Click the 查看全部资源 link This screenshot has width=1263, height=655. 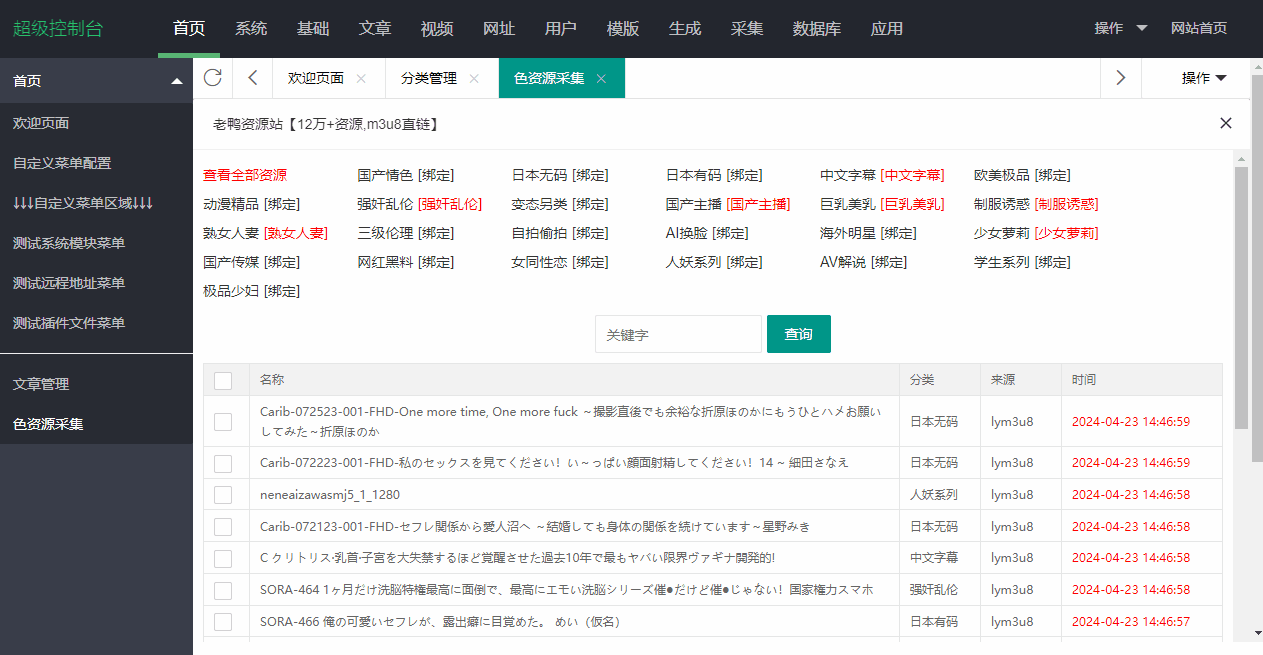pos(245,175)
